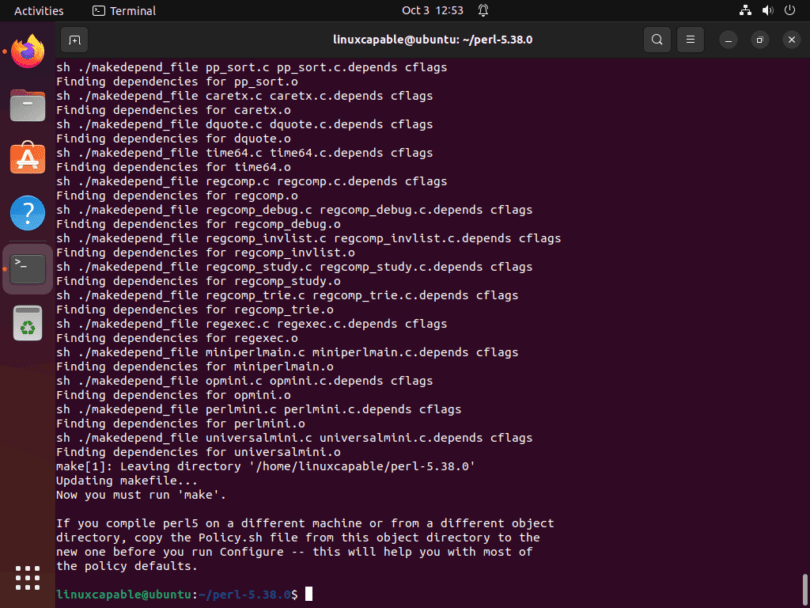Launch Firefox from the dock
Image resolution: width=810 pixels, height=608 pixels.
28,51
